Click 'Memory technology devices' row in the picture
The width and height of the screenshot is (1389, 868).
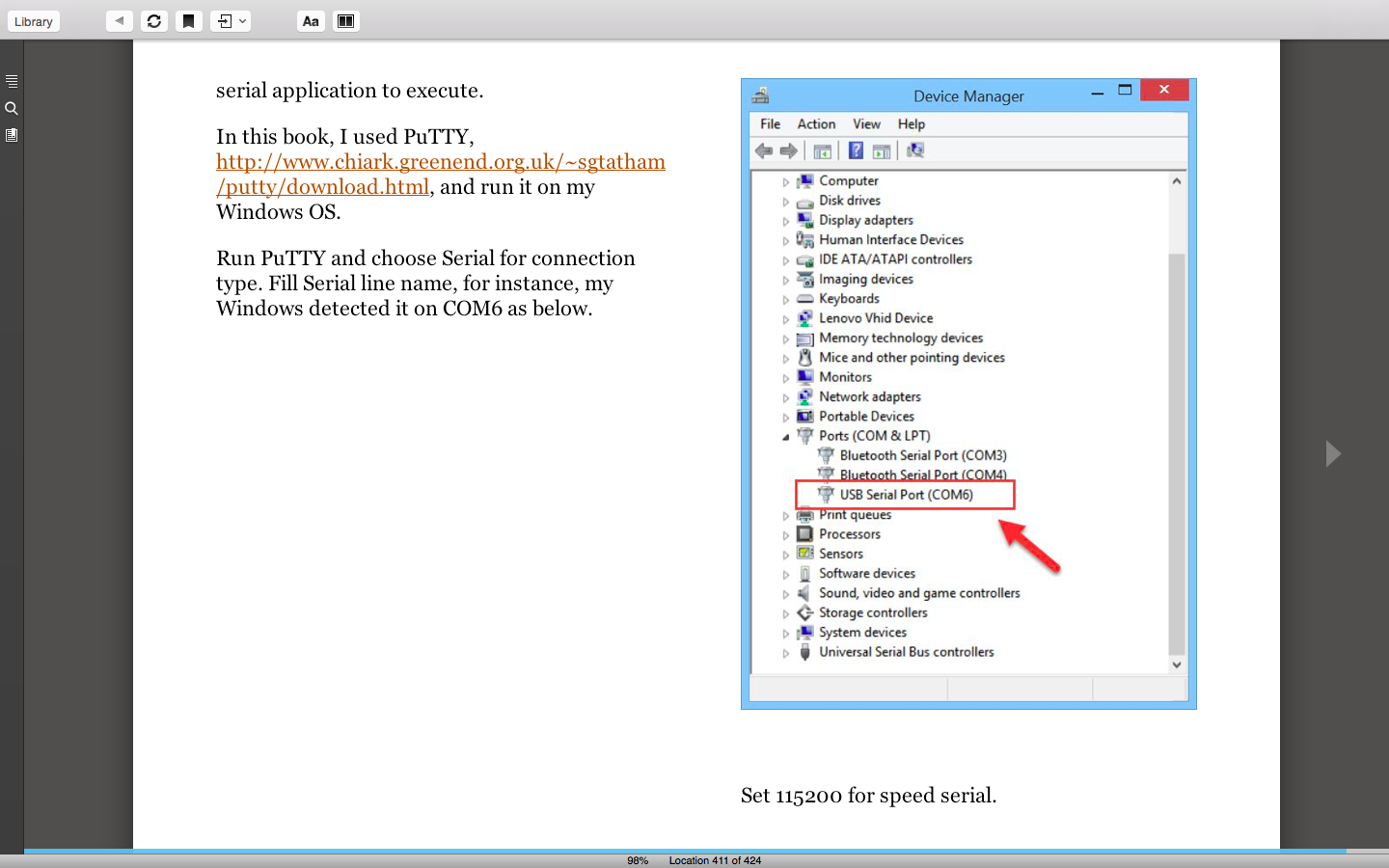[889, 338]
